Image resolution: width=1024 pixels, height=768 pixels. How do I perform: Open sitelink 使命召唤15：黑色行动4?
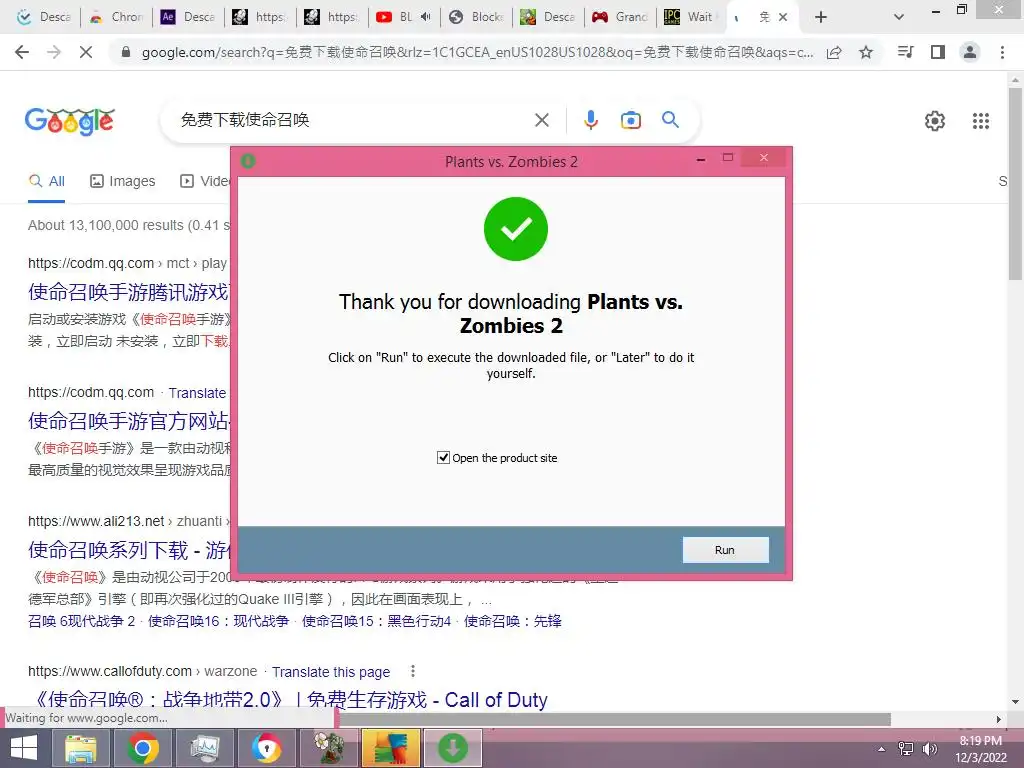click(x=376, y=621)
